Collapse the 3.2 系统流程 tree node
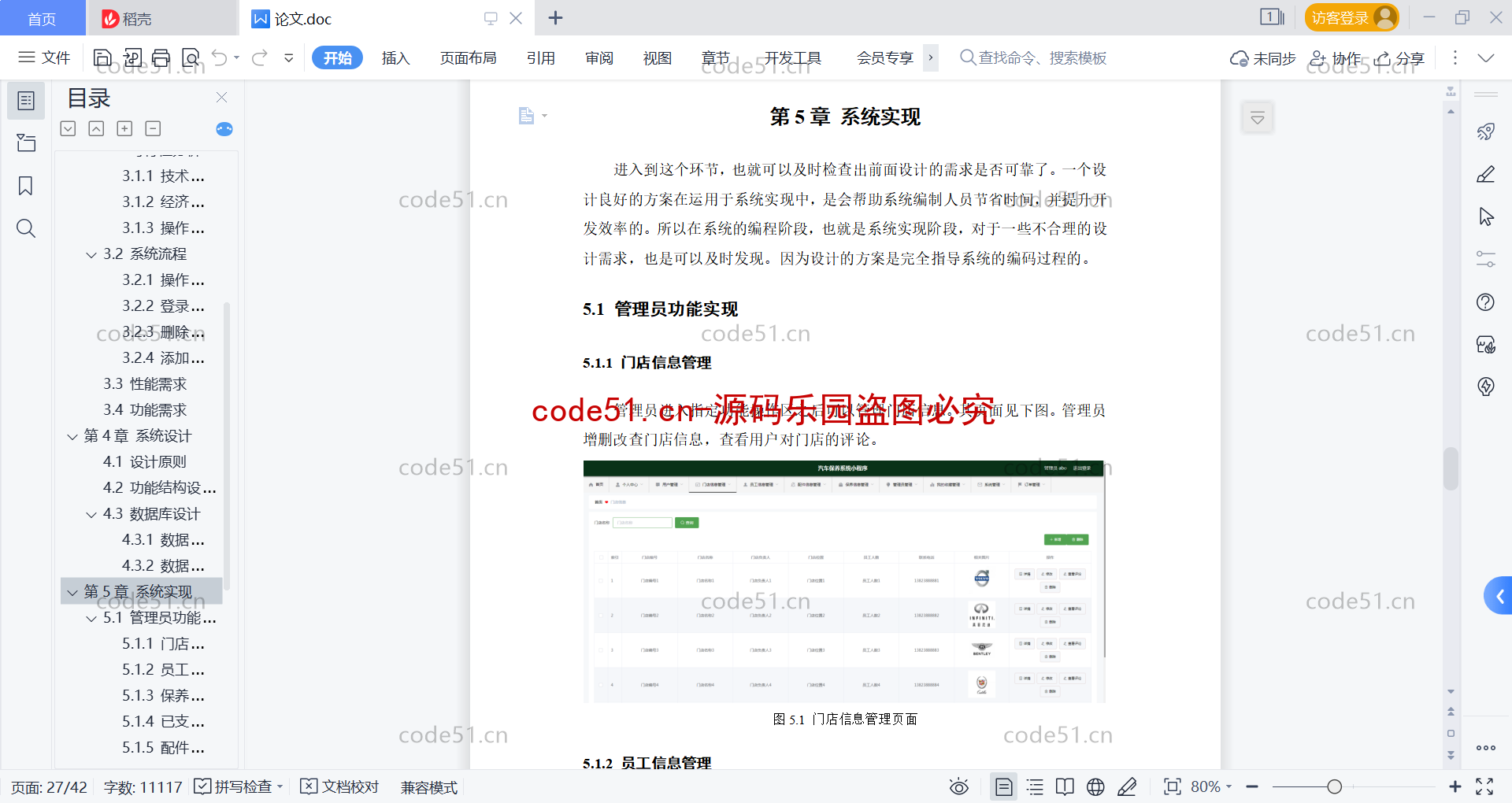 (91, 254)
